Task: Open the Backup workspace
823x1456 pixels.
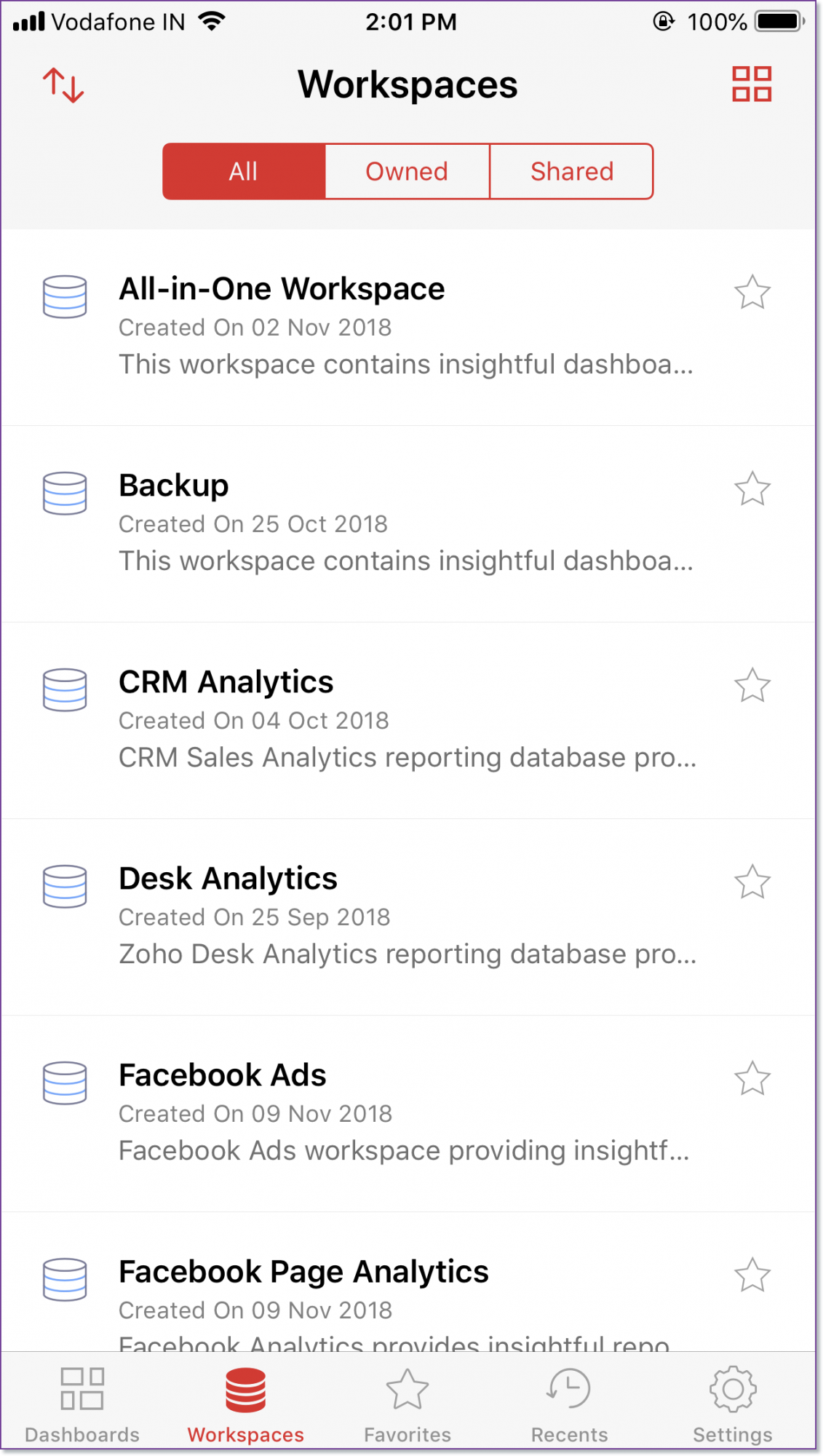Action: 407,524
